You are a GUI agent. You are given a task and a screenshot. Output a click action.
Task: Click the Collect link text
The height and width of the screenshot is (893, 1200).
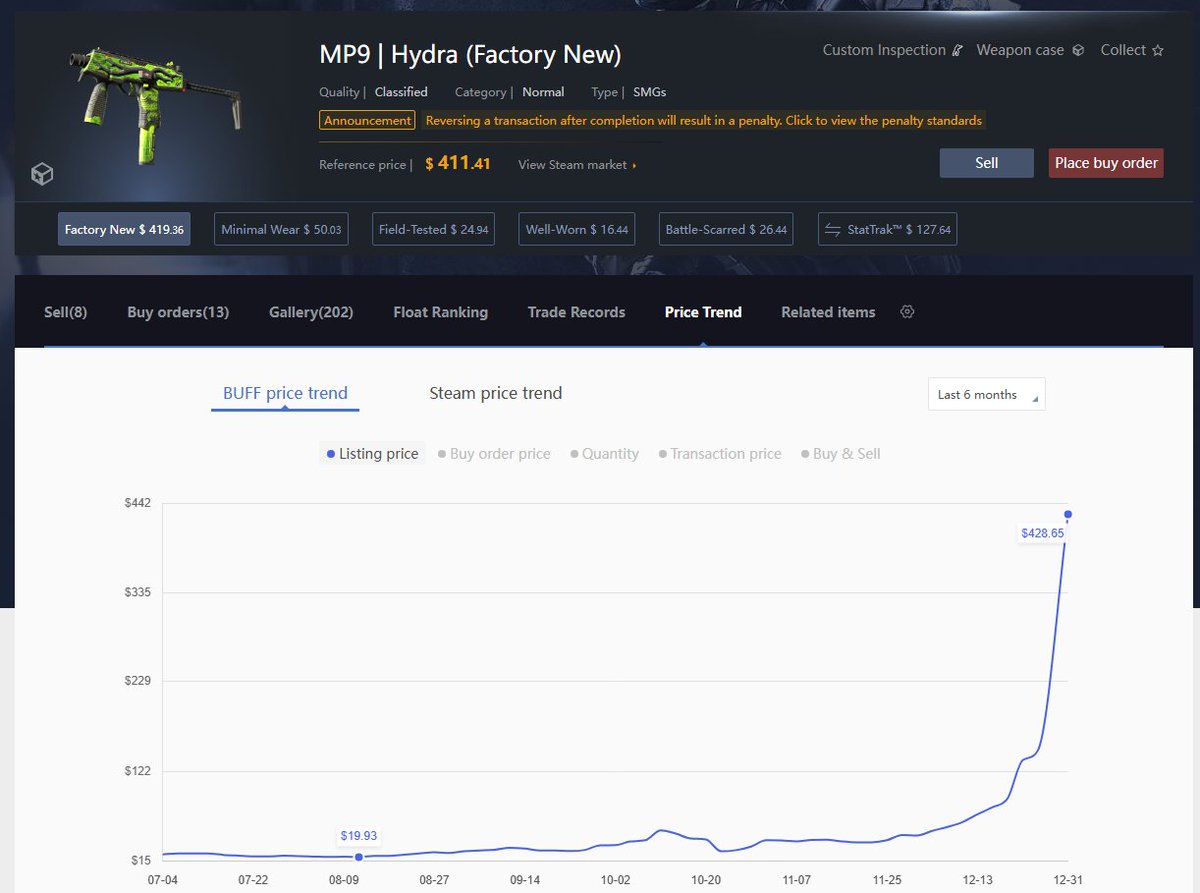click(1123, 50)
